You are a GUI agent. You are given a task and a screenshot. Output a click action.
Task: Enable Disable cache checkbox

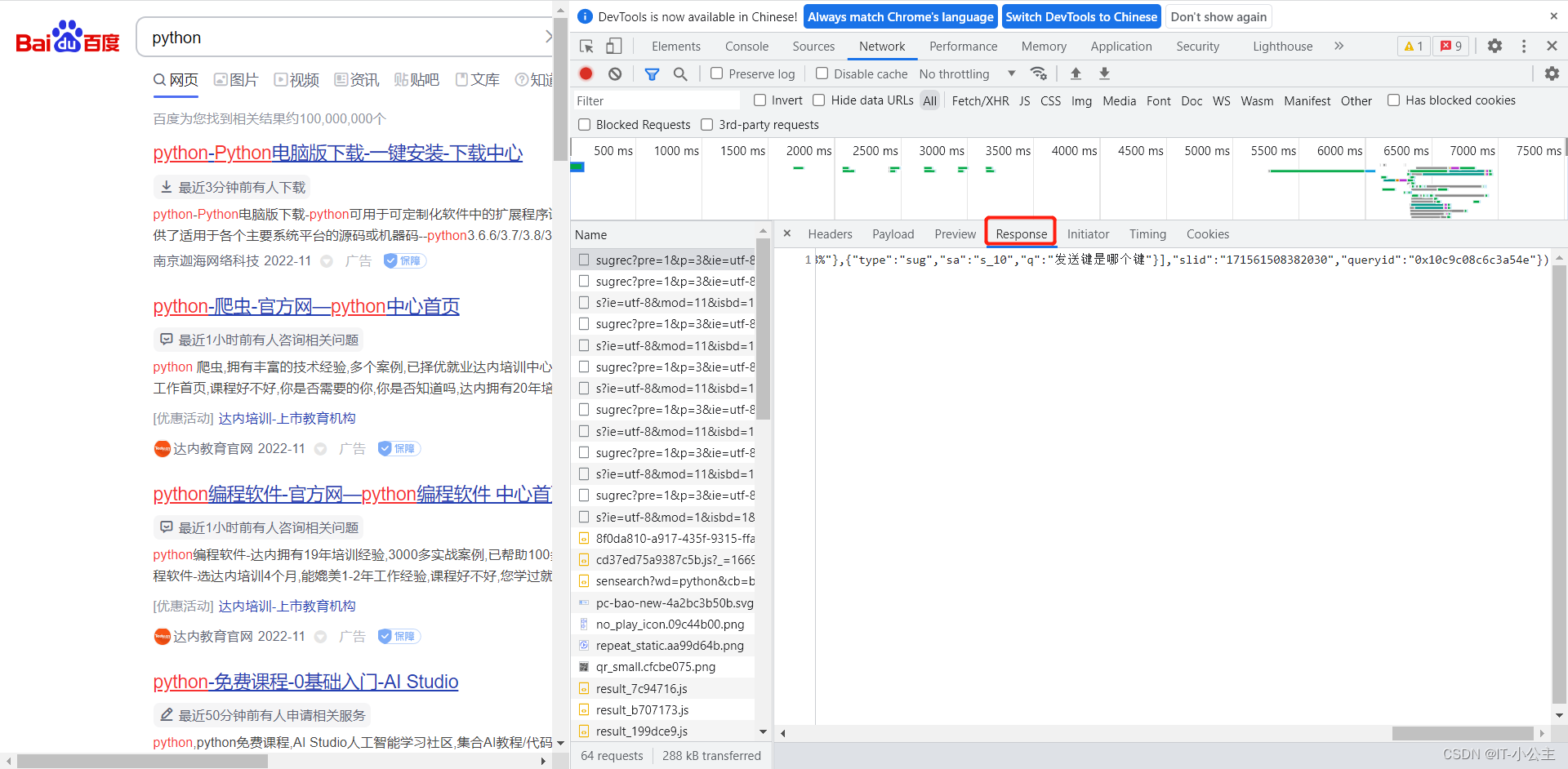click(822, 73)
